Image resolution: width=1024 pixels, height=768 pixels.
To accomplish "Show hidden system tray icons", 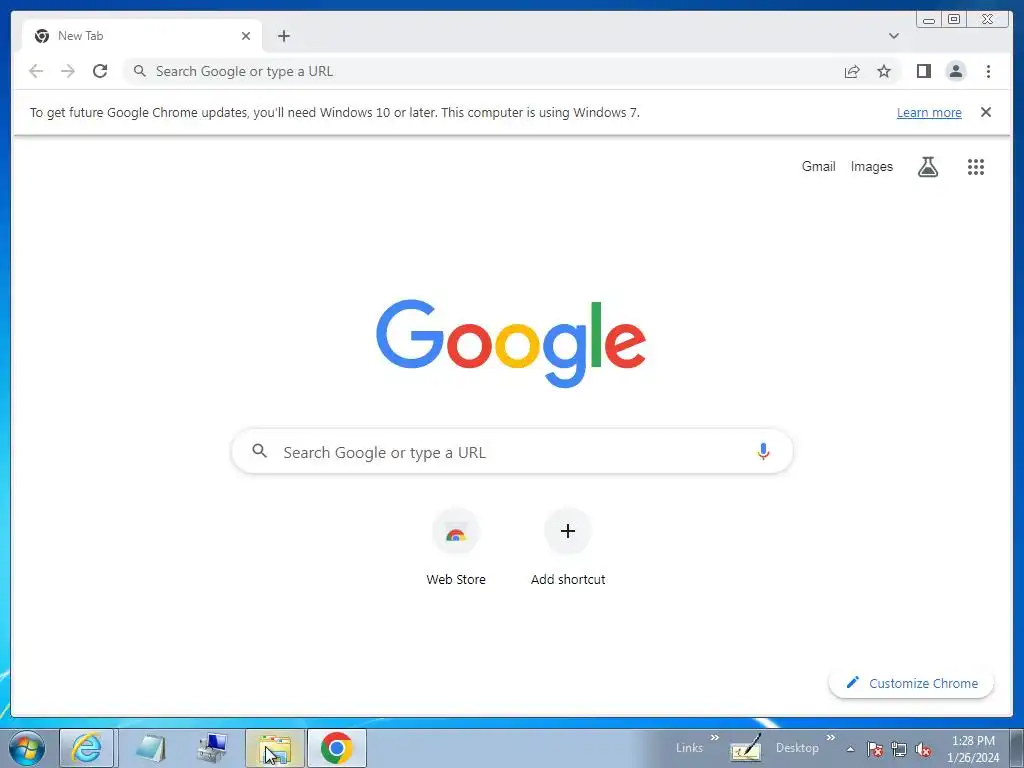I will tap(850, 749).
